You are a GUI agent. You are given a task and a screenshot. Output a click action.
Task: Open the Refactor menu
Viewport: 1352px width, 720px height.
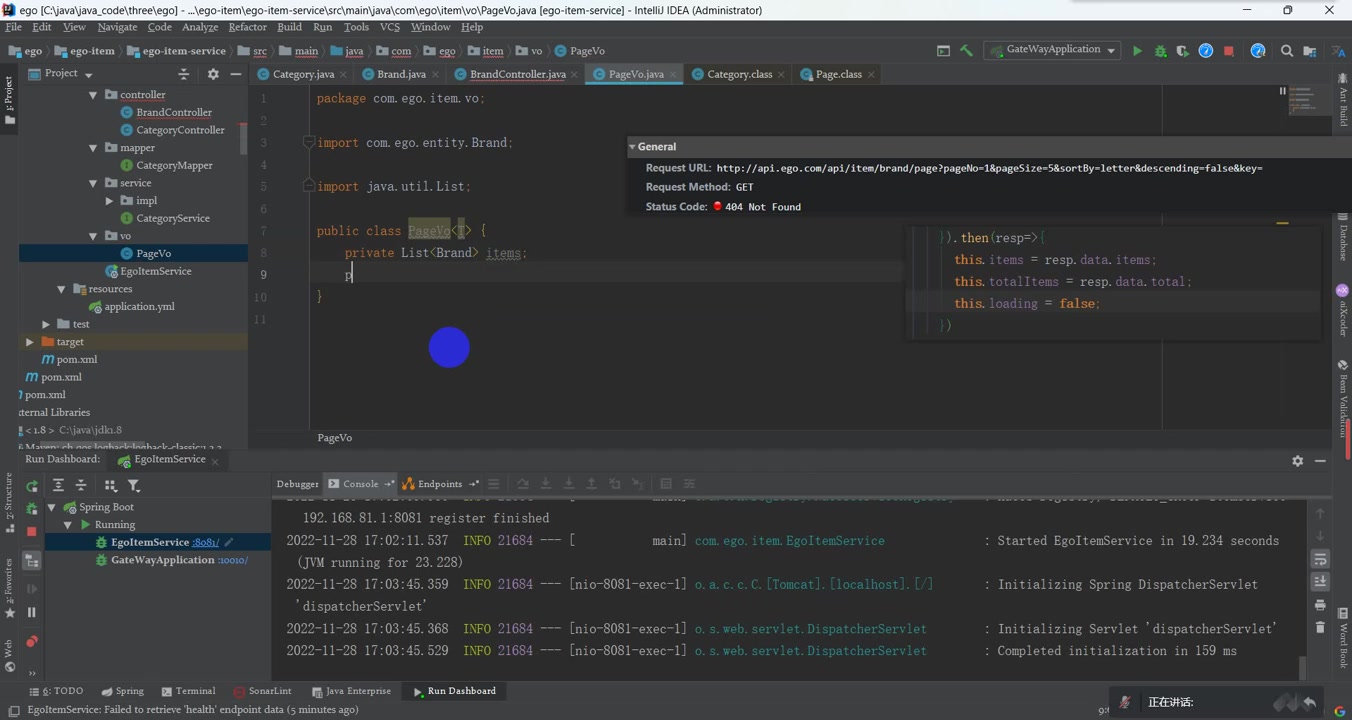coord(247,27)
